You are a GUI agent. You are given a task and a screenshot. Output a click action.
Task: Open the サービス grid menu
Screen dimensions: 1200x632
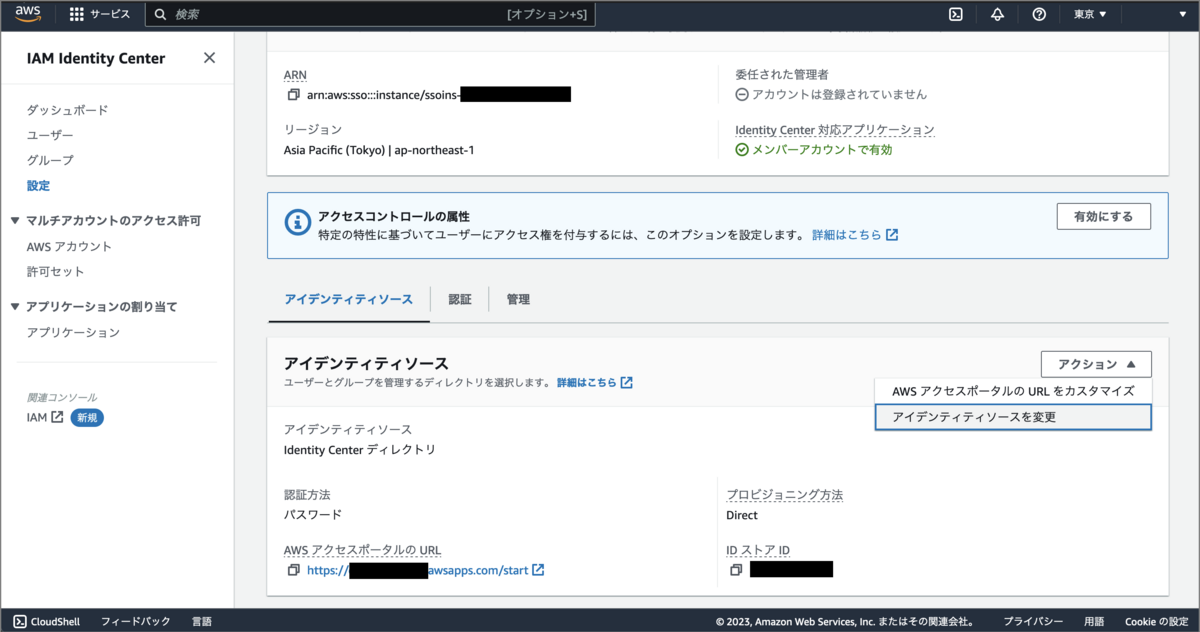(99, 14)
